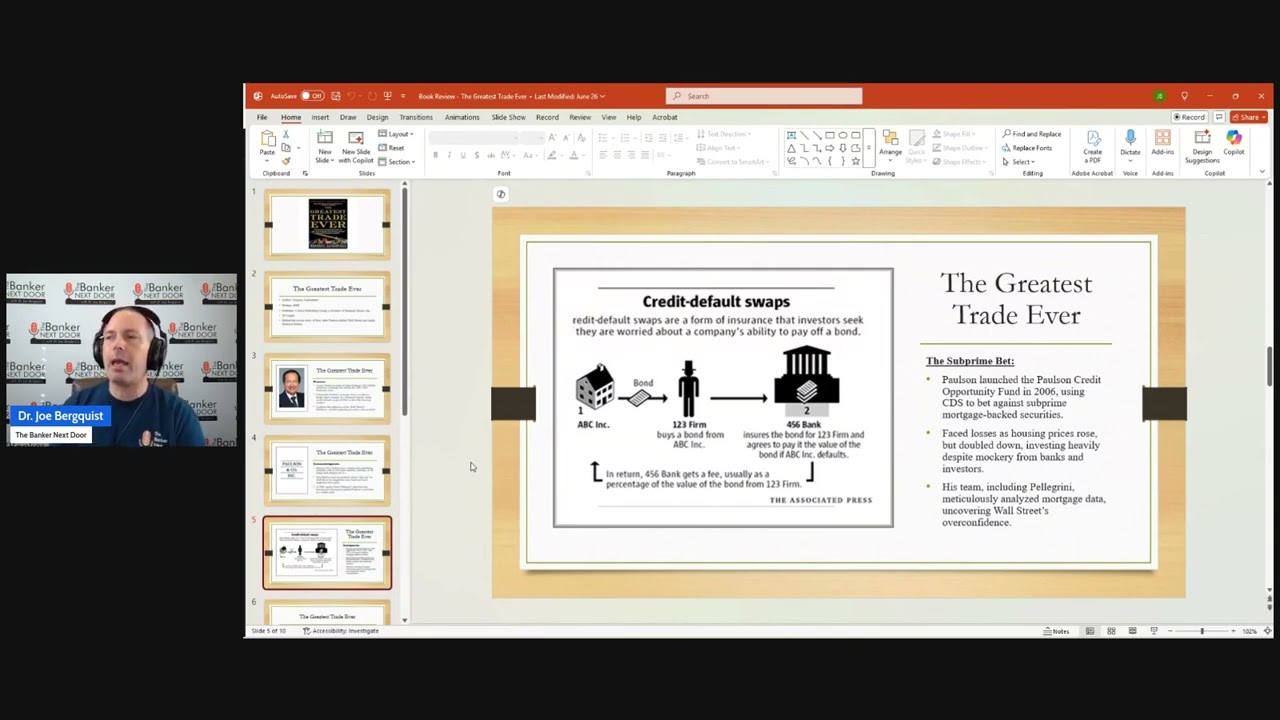Click the zoom in plus button

(x=1234, y=631)
